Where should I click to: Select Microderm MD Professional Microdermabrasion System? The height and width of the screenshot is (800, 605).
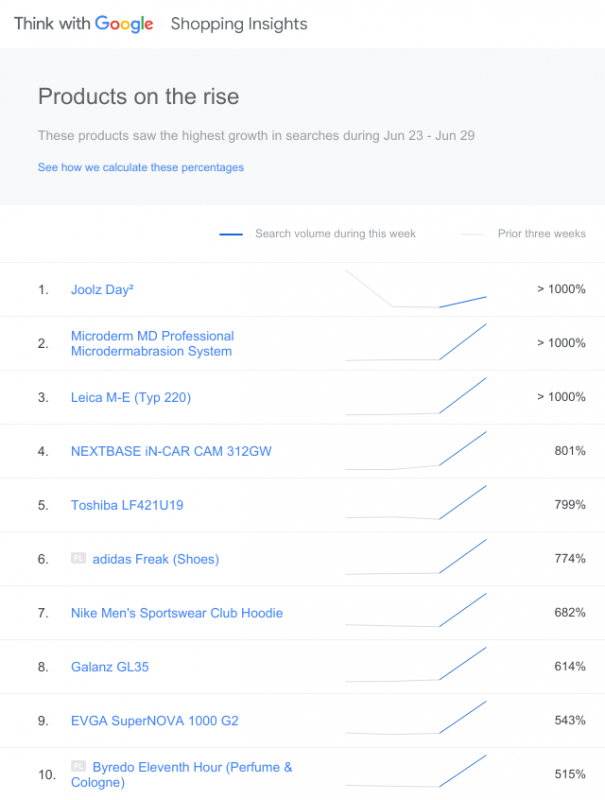[152, 344]
